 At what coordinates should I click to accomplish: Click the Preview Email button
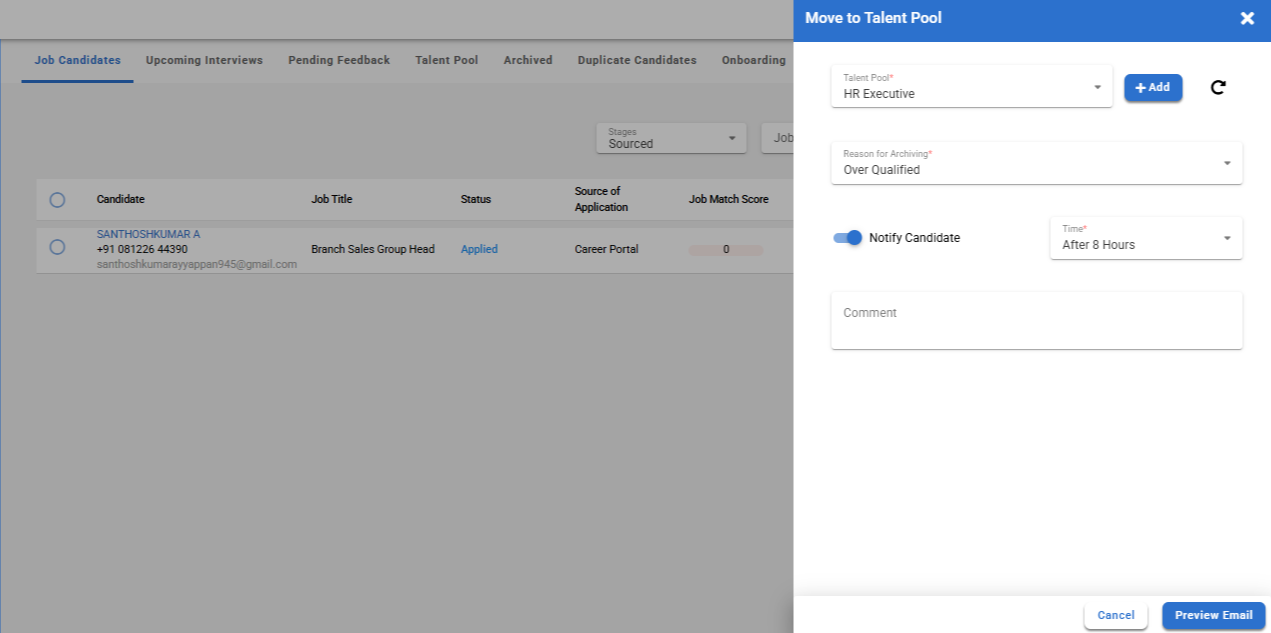(x=1213, y=615)
